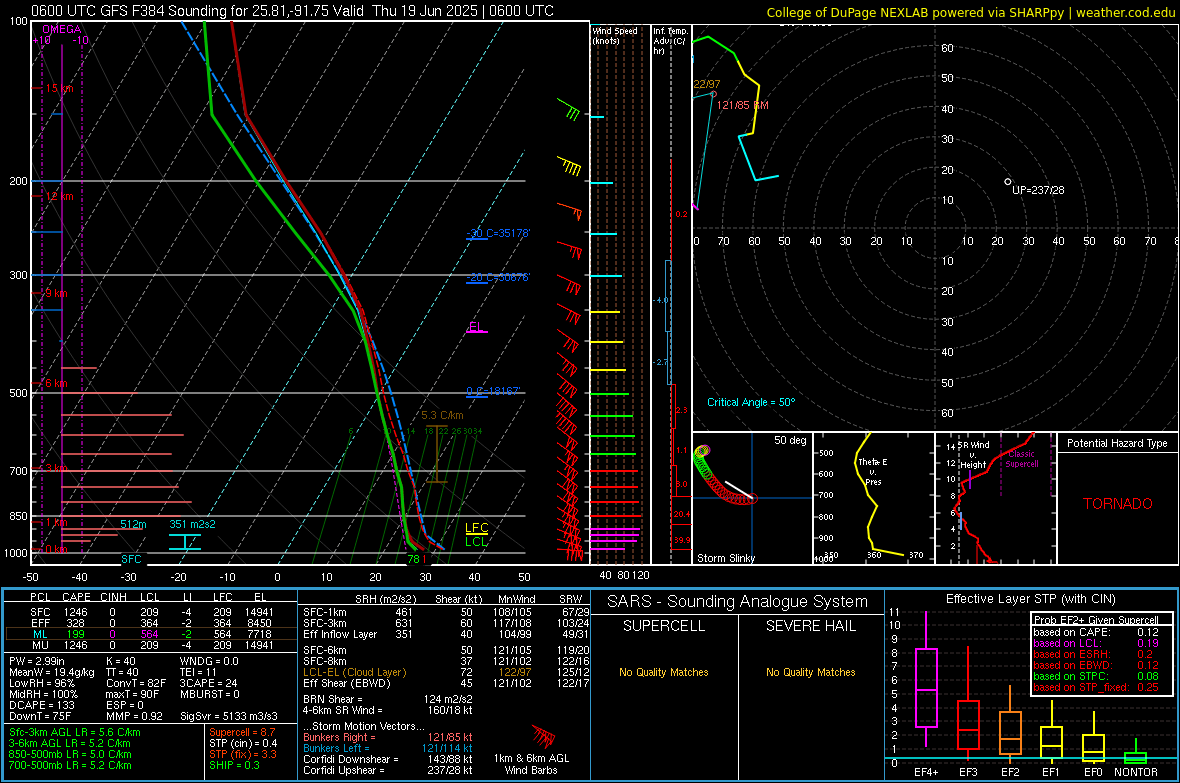Viewport: 1180px width, 783px height.
Task: Select the LCL-EL (Cloud Layer) row
Action: point(446,672)
